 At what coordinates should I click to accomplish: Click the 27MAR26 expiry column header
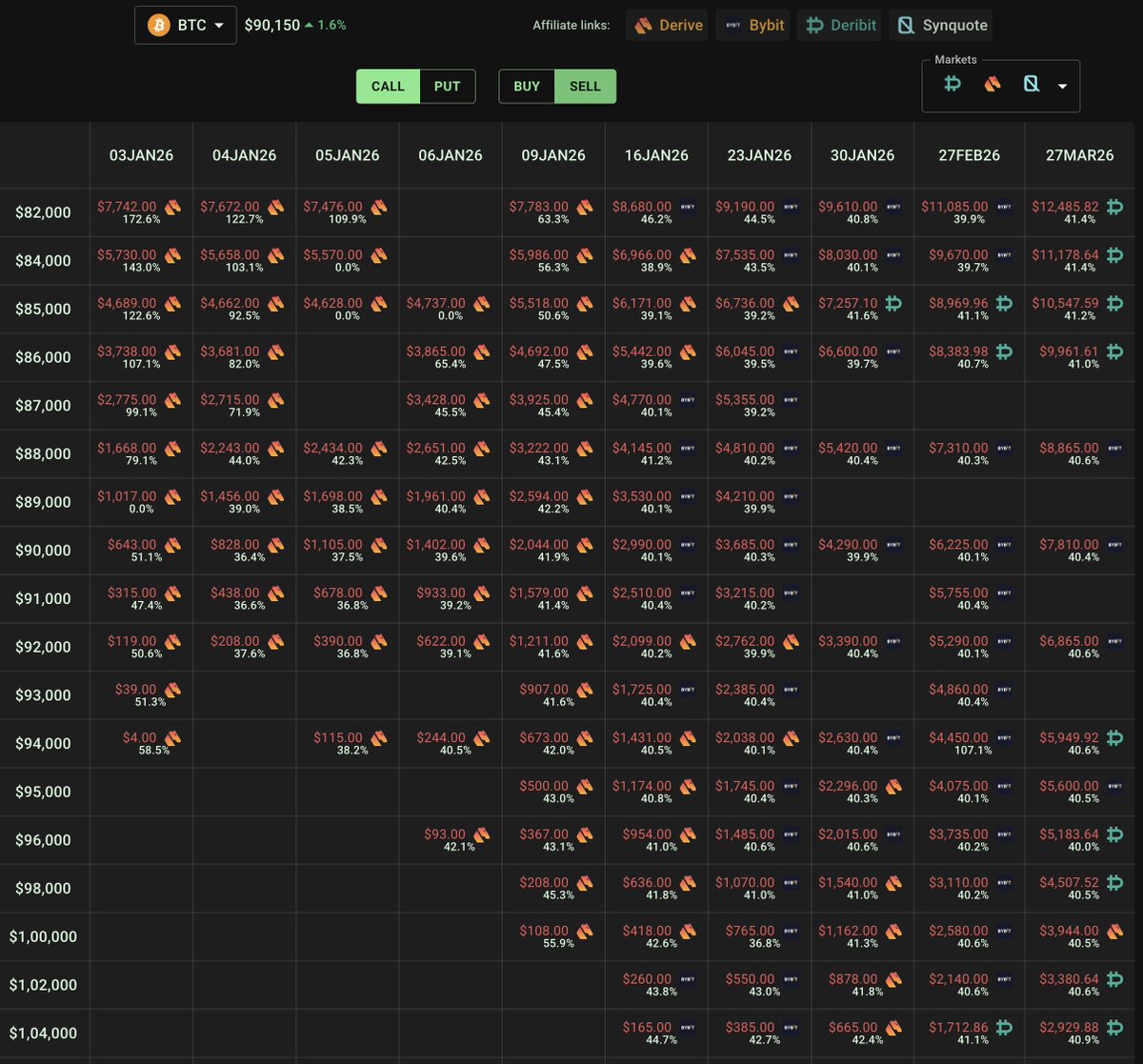1081,155
